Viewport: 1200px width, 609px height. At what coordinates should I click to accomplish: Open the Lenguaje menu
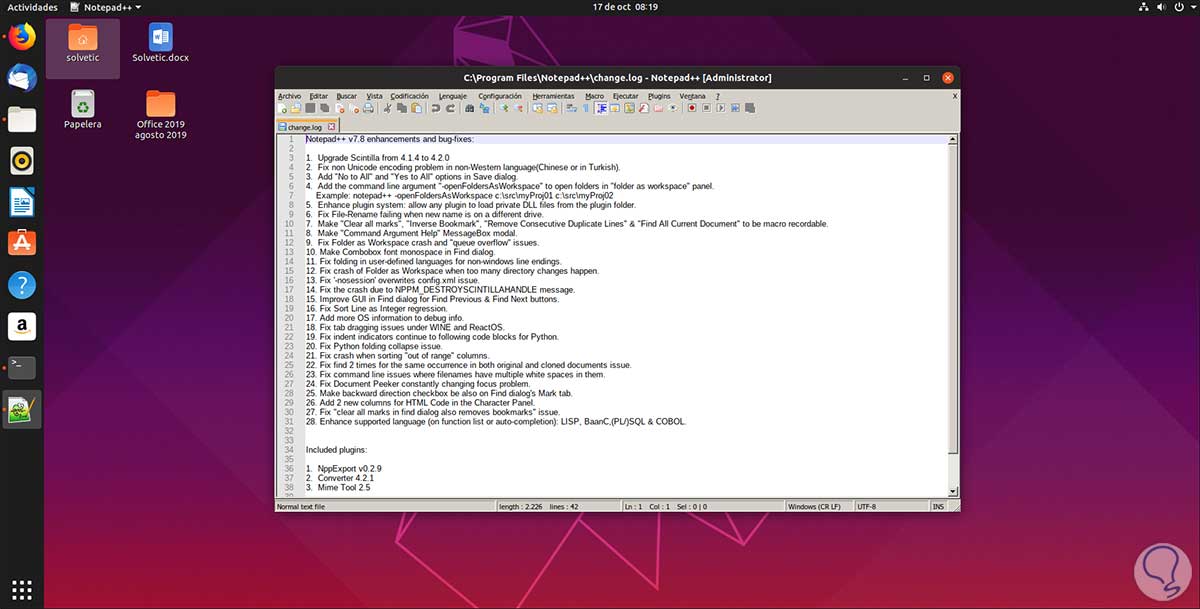(452, 96)
